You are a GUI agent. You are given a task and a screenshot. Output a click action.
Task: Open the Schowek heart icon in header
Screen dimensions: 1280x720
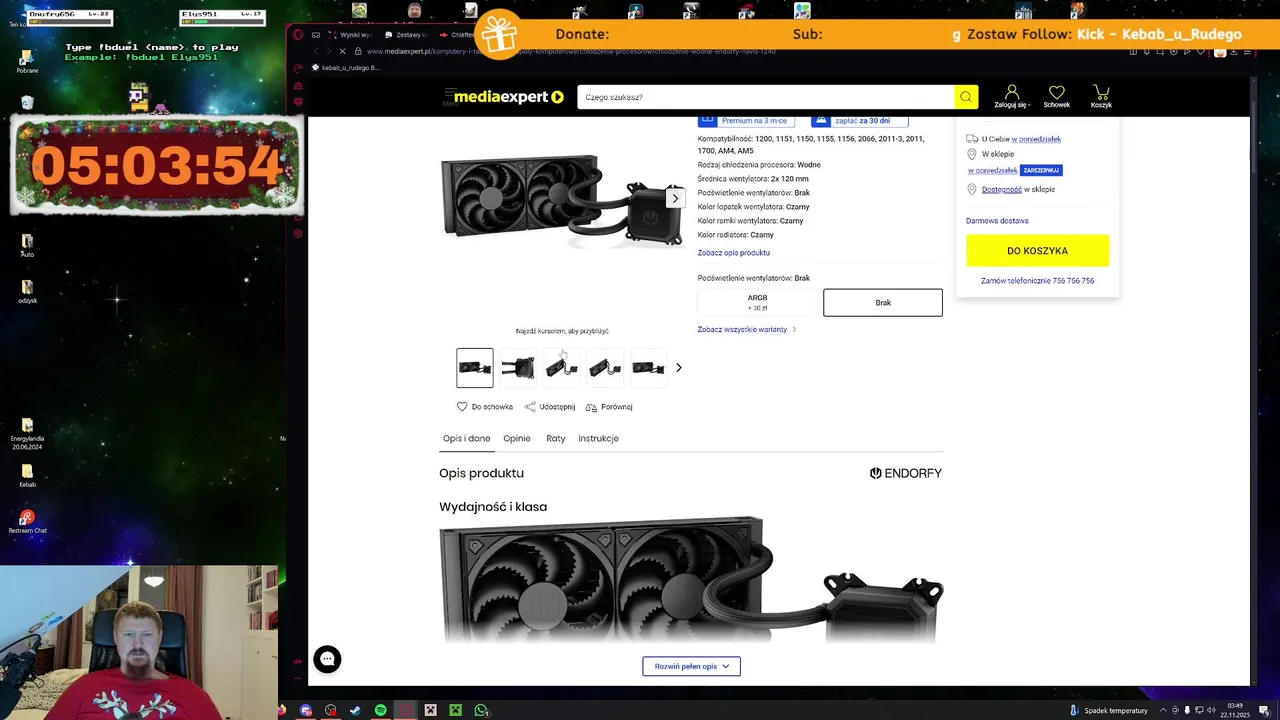click(1056, 96)
